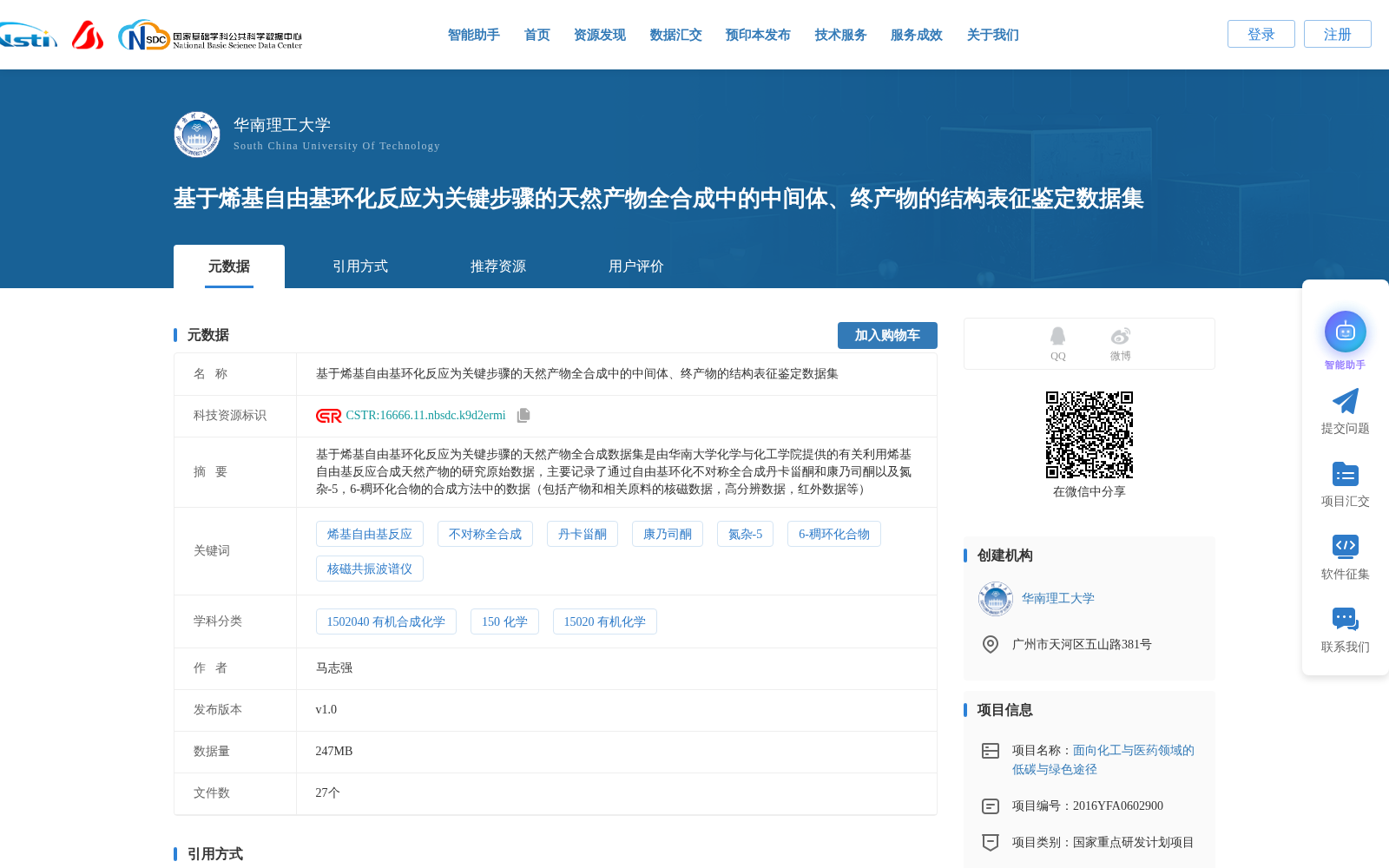The width and height of the screenshot is (1389, 868).
Task: Click South China University of Technology emblem in banner
Action: pos(197,135)
